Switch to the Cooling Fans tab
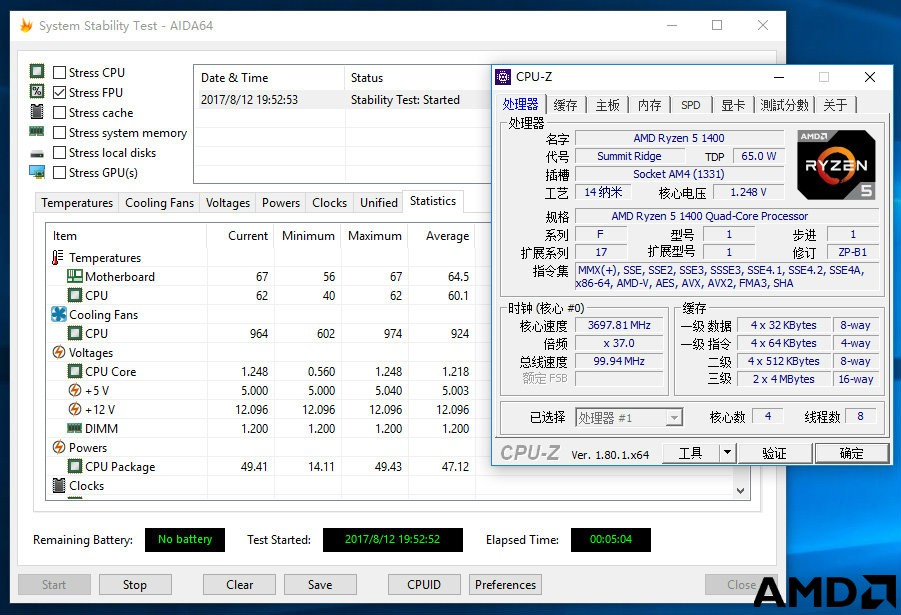The width and height of the screenshot is (901, 615). point(159,203)
